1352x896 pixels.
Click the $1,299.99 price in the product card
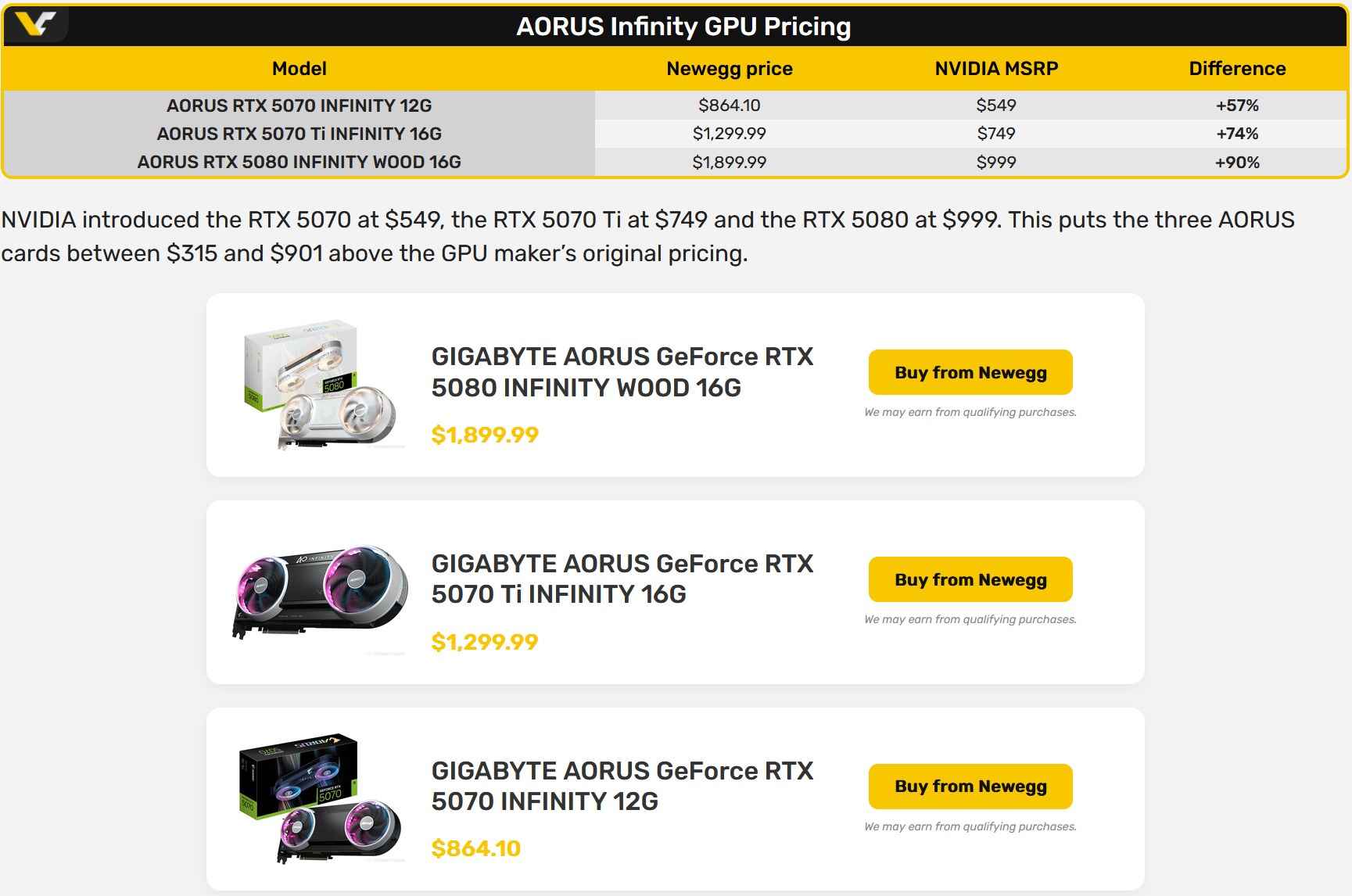485,642
